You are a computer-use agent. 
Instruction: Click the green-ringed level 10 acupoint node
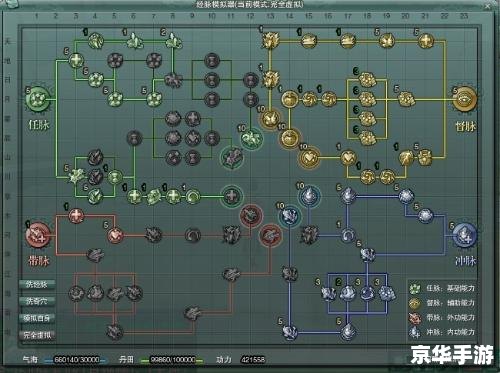[x=251, y=138]
